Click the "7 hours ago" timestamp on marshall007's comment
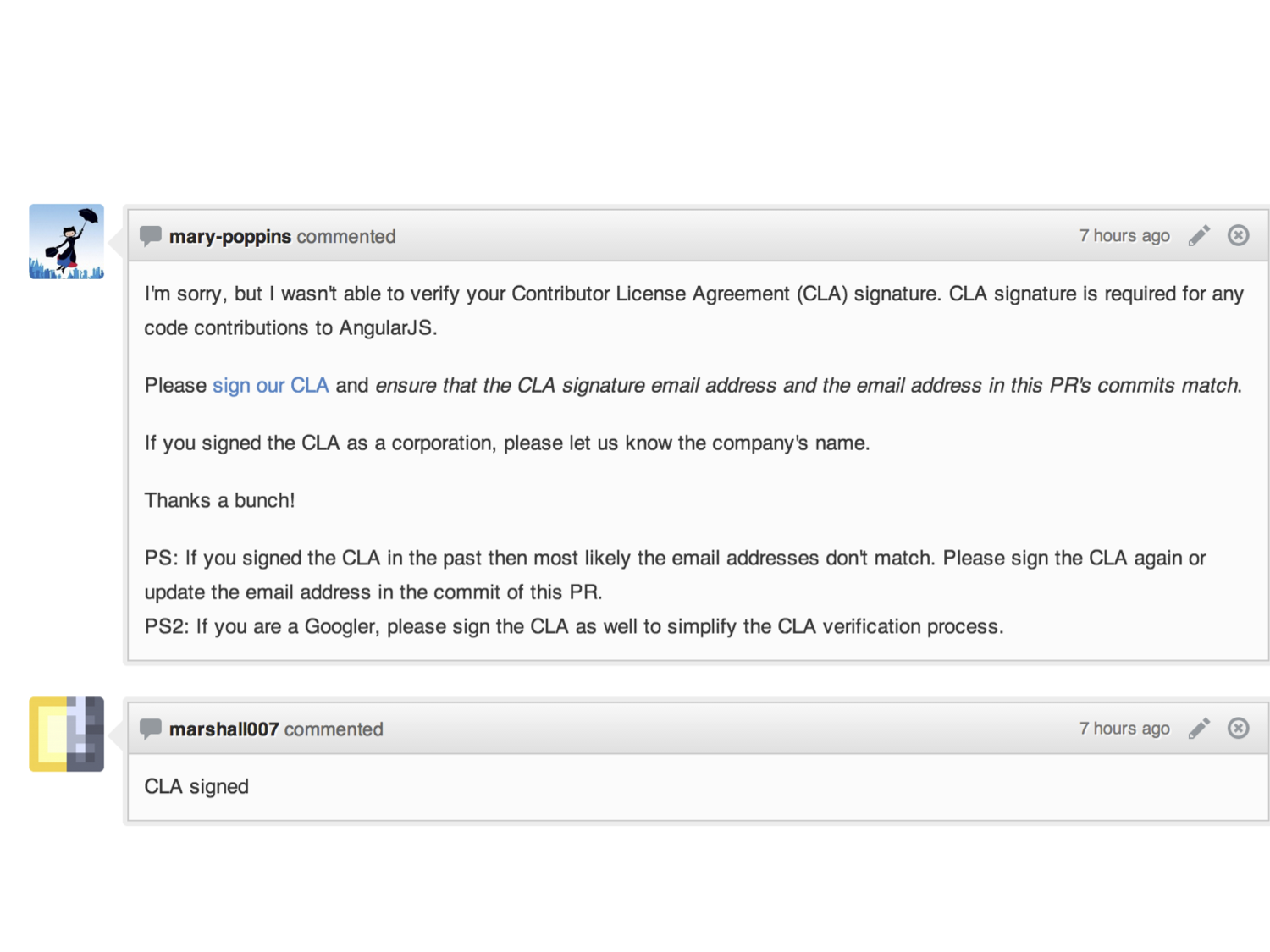 point(1124,728)
